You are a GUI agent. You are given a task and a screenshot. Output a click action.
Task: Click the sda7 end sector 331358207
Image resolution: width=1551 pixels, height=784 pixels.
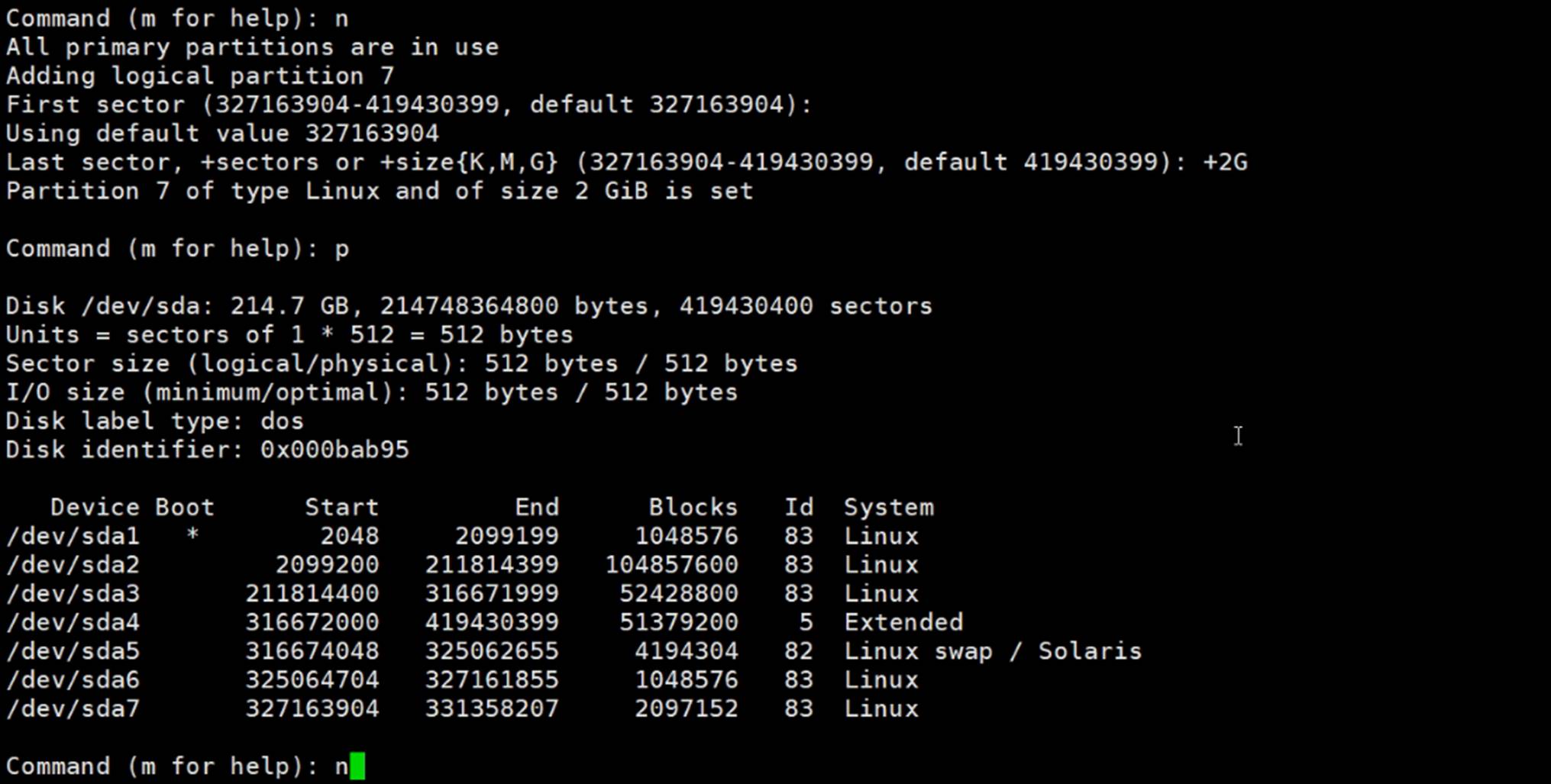(x=491, y=708)
